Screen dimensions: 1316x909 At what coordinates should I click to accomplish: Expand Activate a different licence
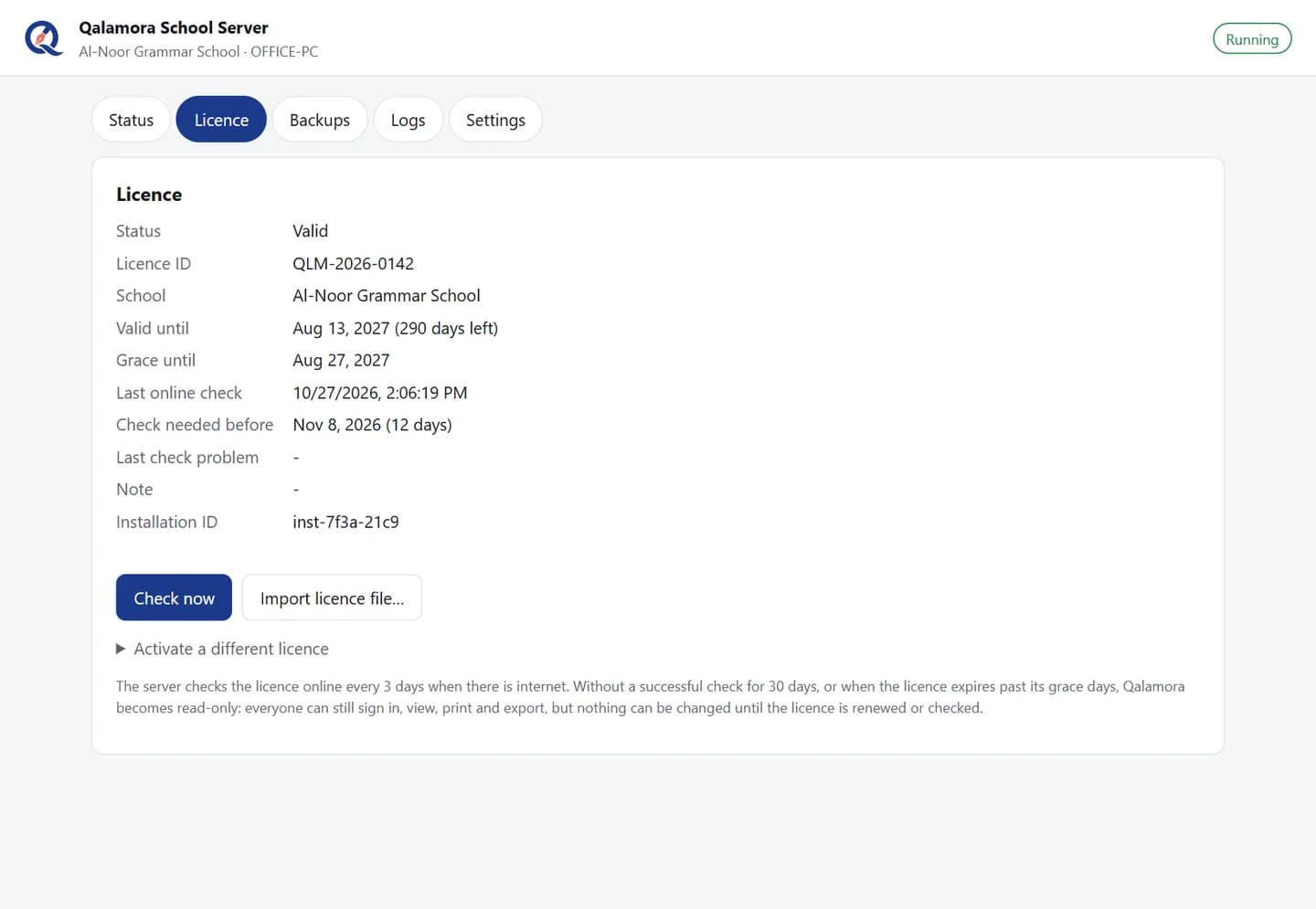(222, 649)
